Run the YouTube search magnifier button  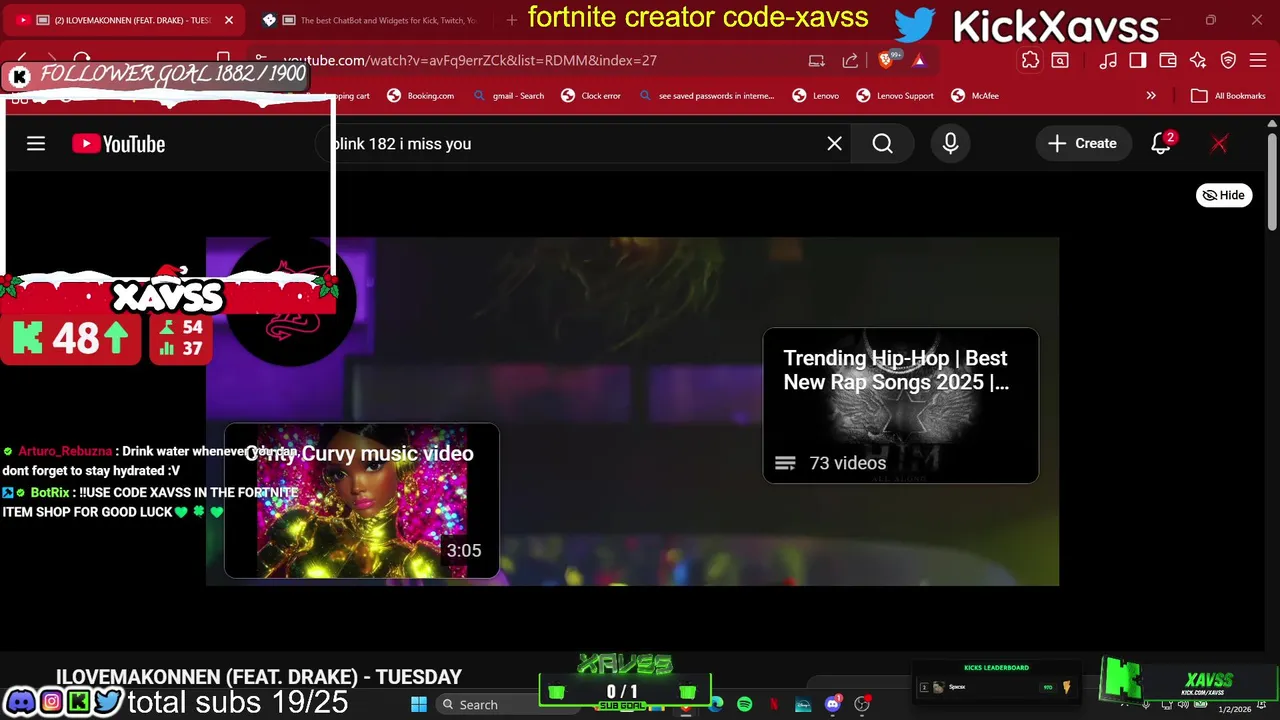[882, 144]
